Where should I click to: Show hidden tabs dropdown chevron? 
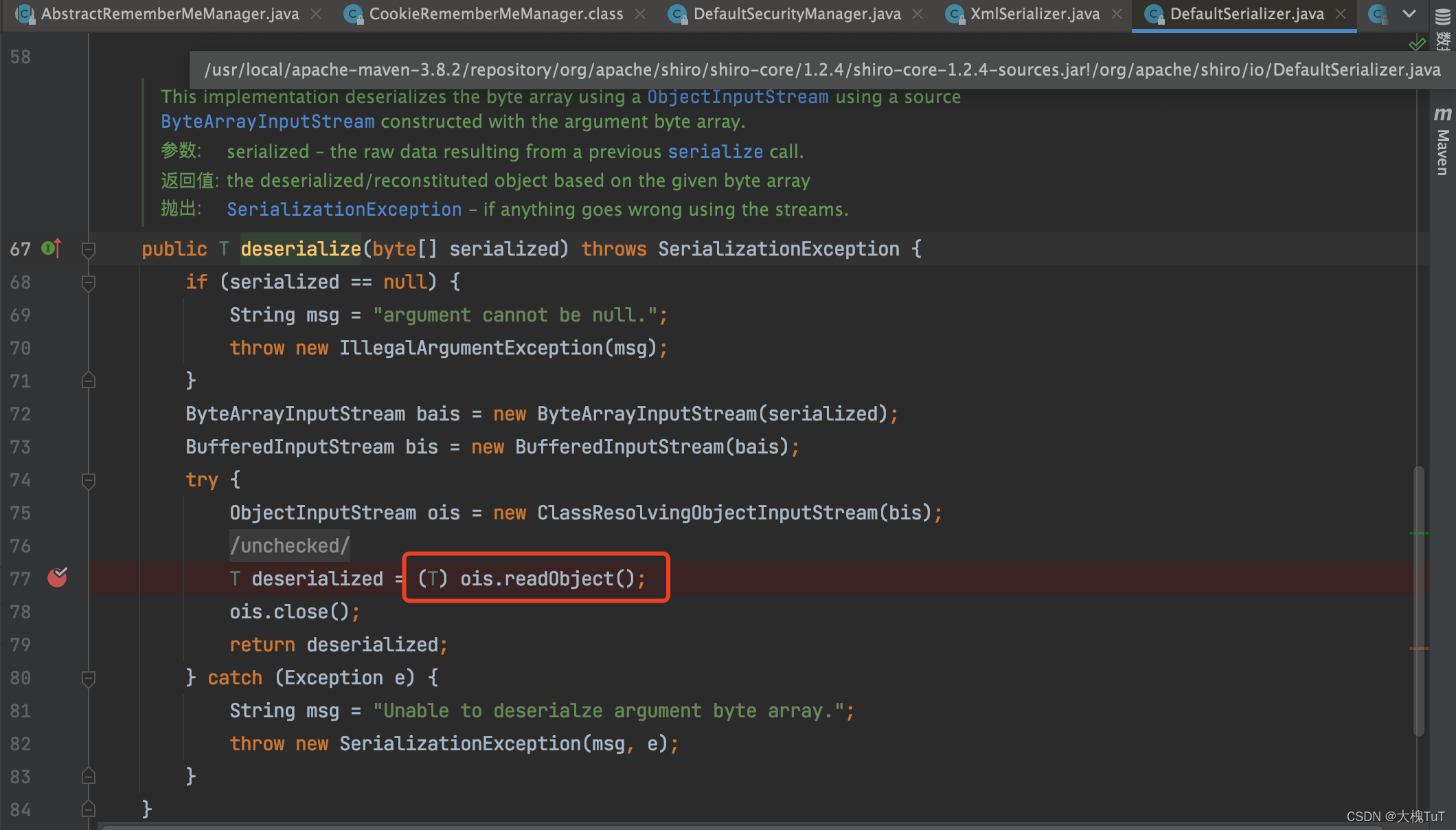click(1409, 14)
